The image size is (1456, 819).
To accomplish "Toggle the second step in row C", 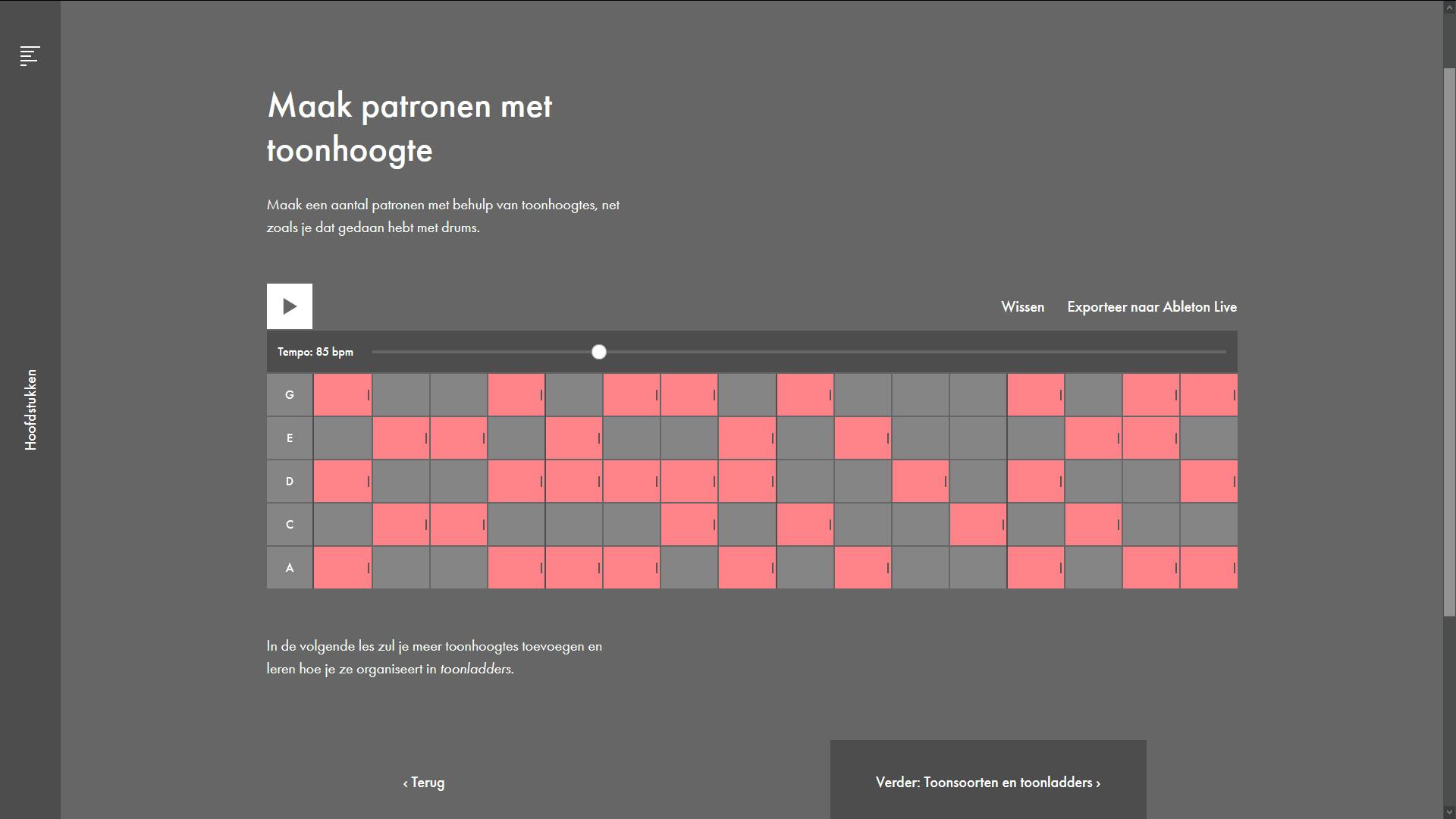I will coord(400,525).
